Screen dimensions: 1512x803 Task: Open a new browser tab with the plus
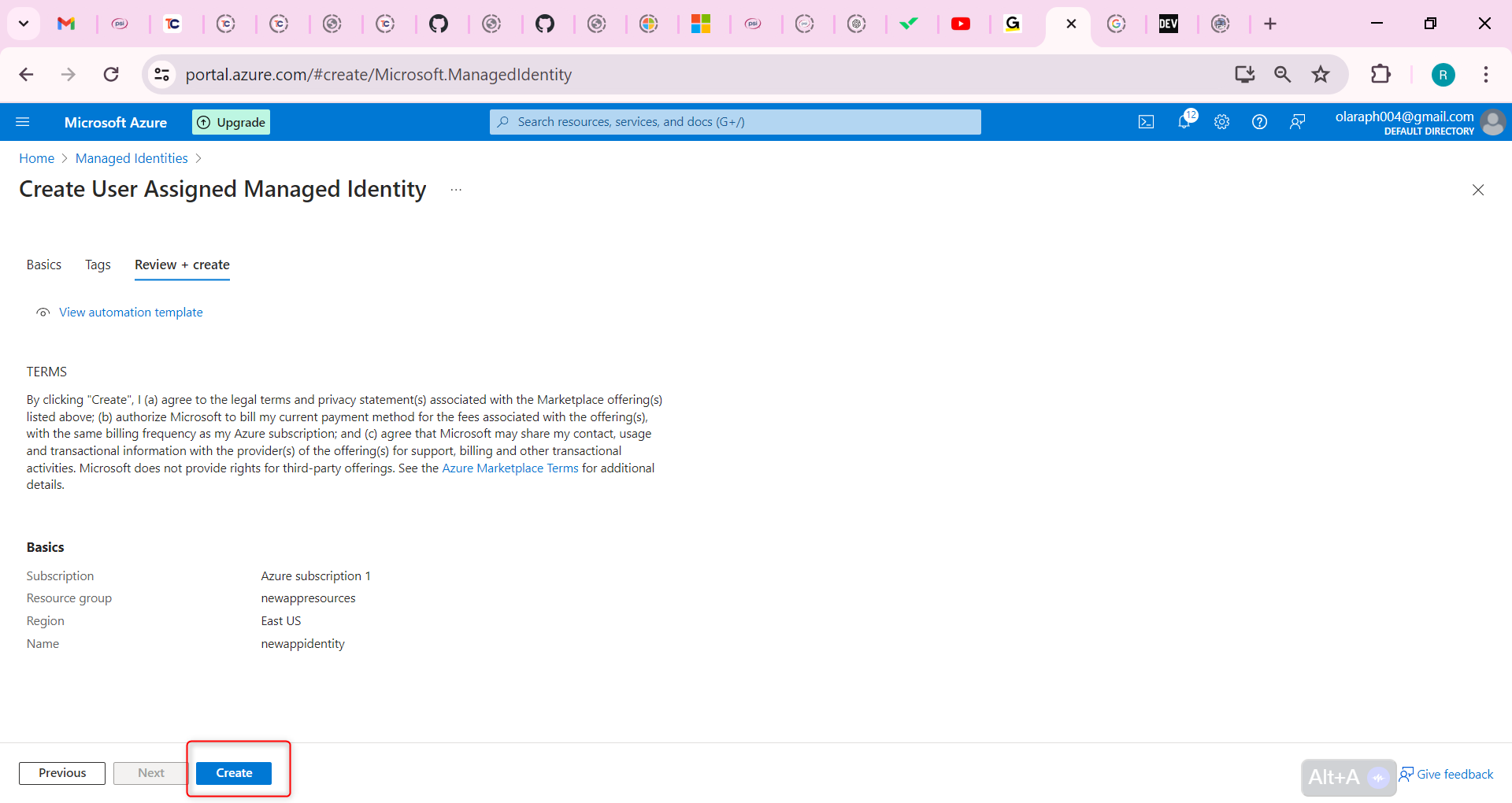point(1270,24)
